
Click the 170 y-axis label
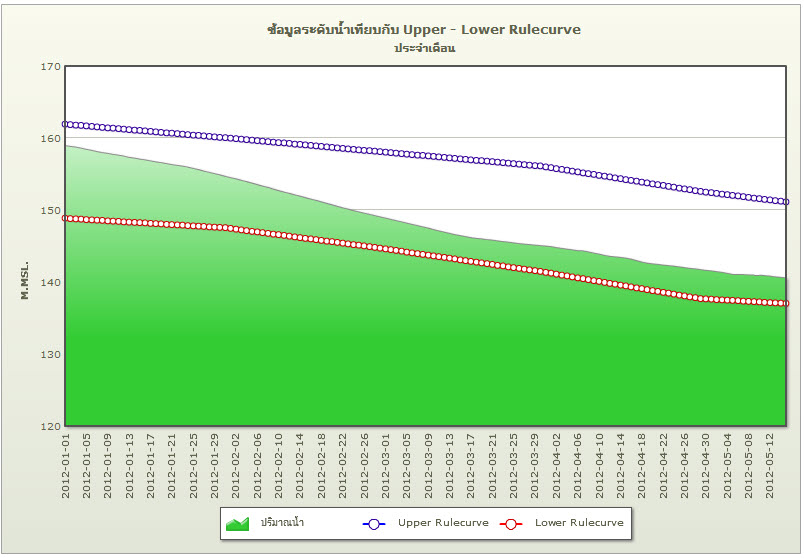tap(51, 67)
